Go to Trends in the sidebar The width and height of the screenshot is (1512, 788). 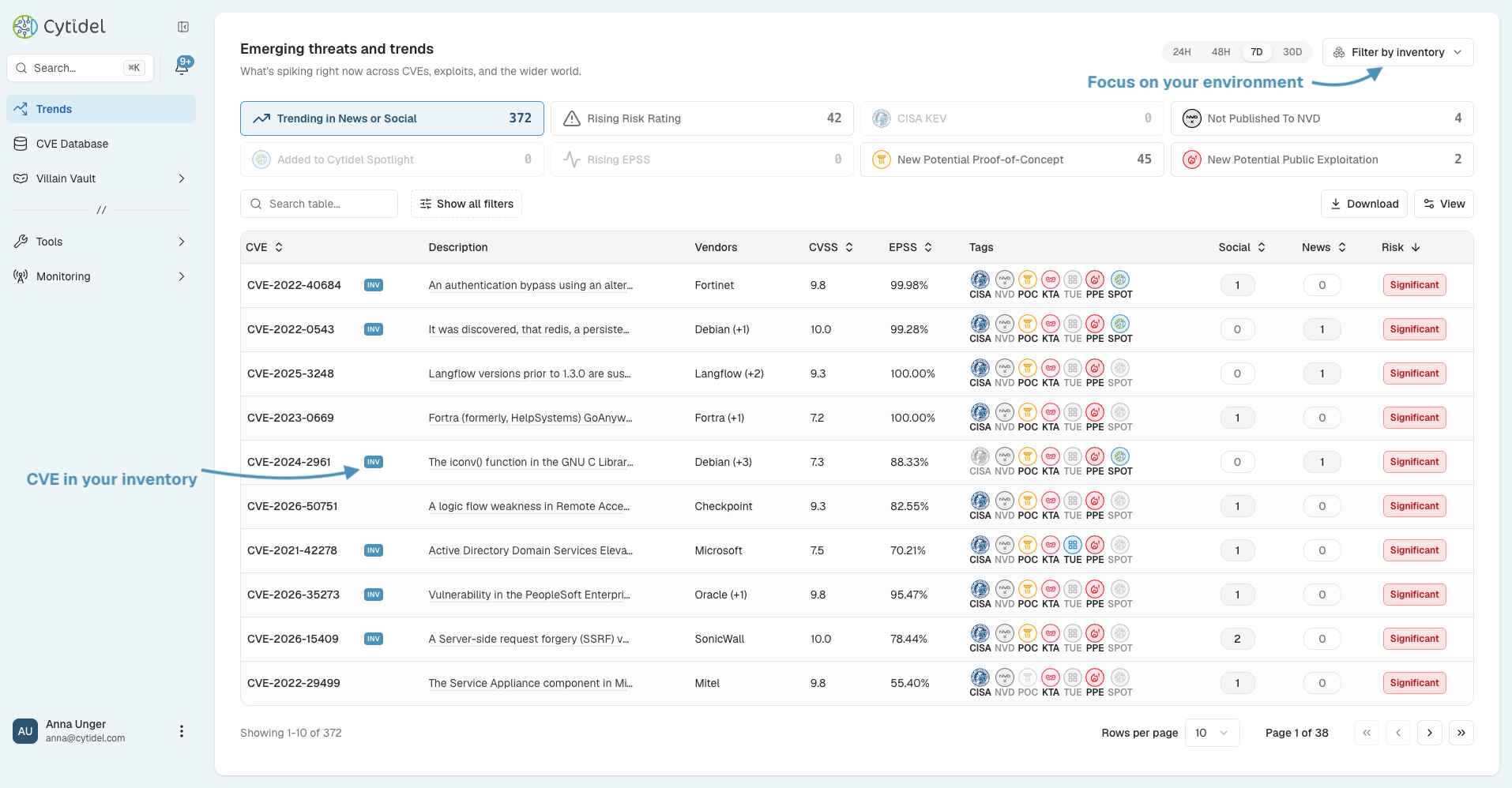click(101, 109)
